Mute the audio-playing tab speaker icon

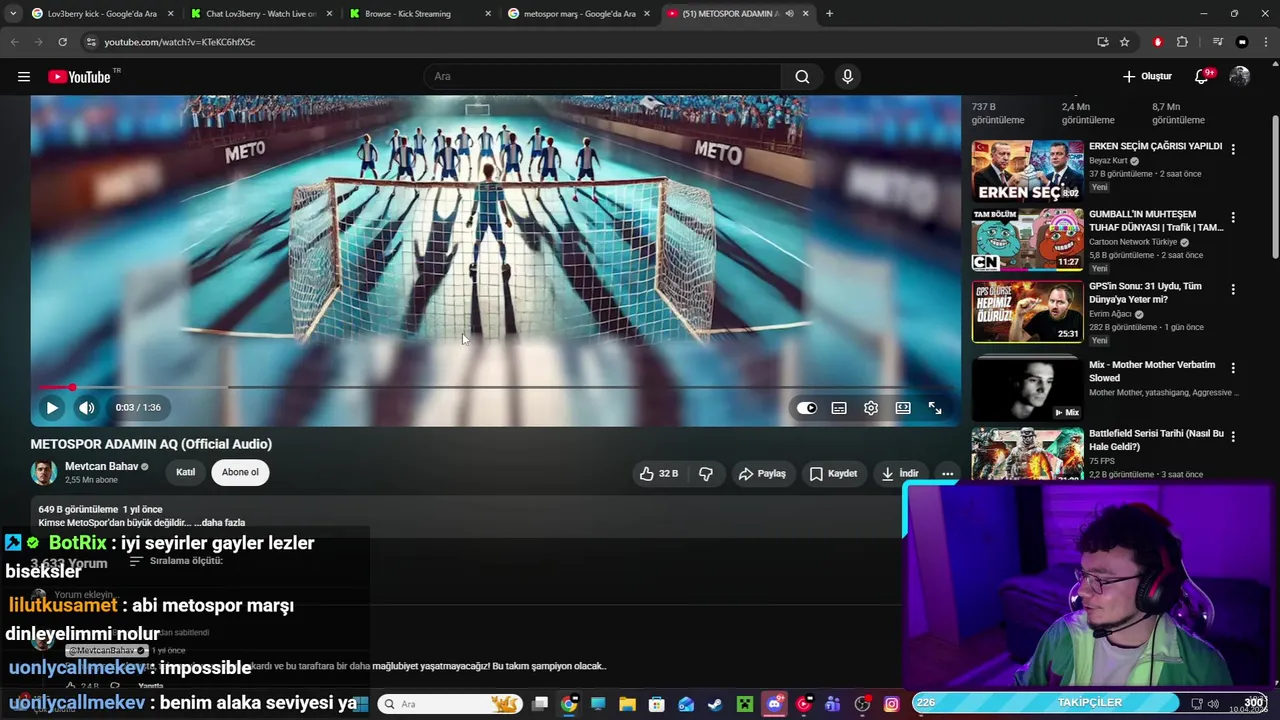pos(790,14)
